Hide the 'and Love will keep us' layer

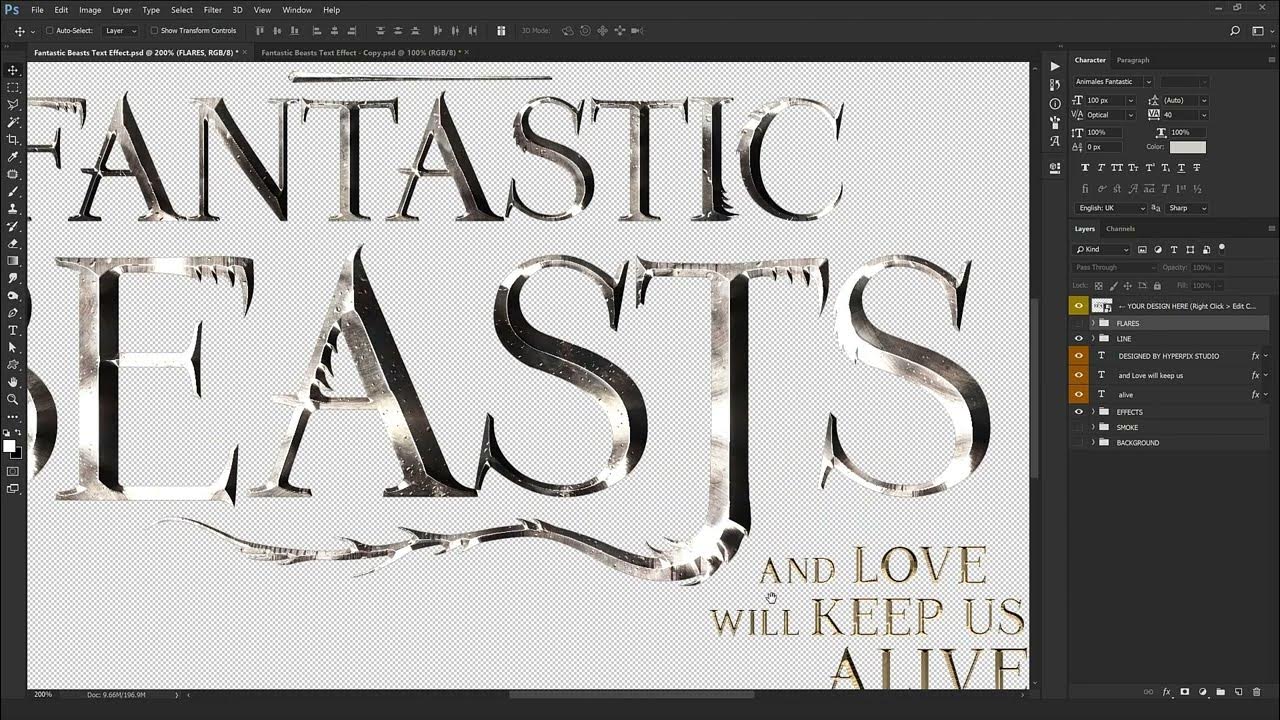1078,375
